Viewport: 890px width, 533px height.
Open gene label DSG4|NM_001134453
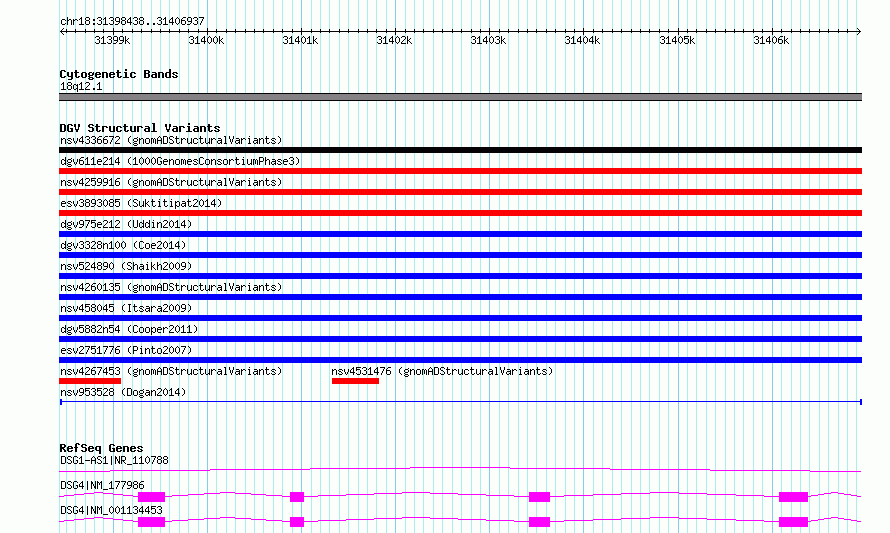click(x=111, y=510)
